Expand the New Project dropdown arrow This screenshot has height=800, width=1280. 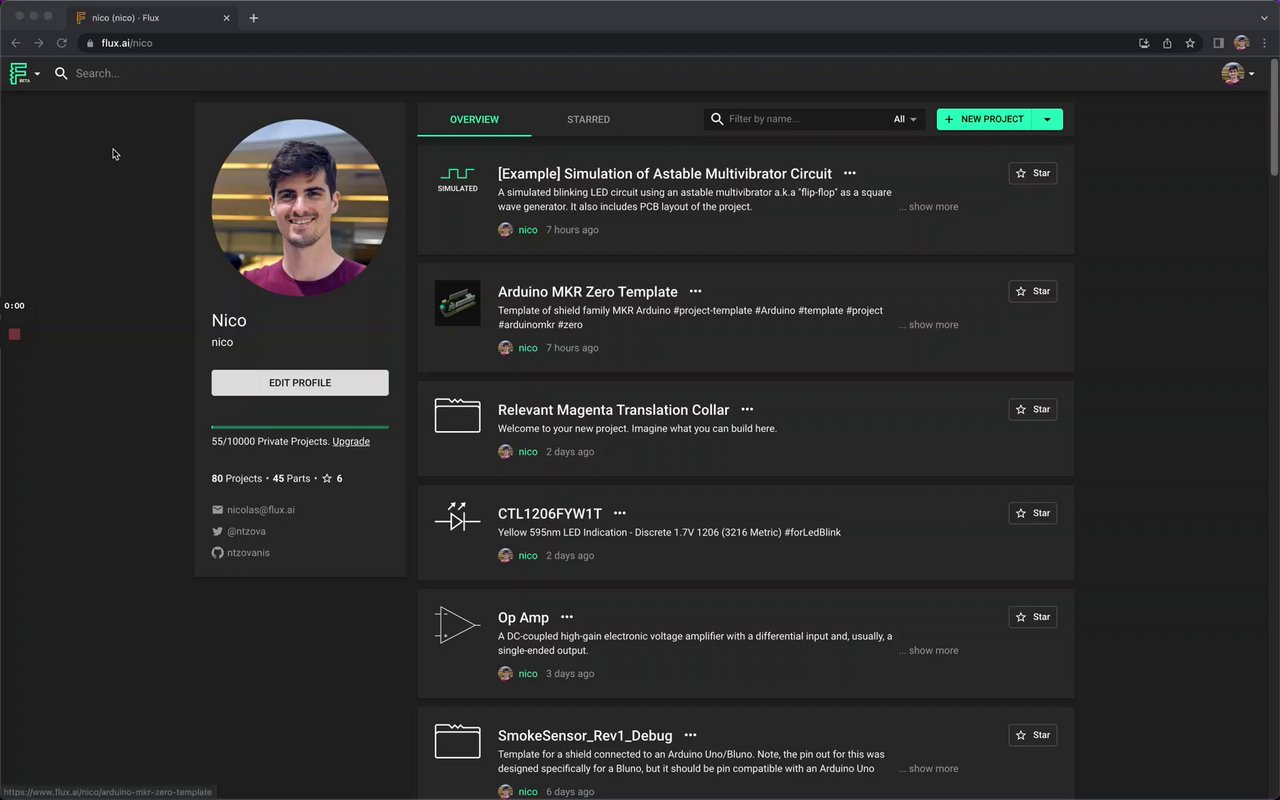(1047, 119)
